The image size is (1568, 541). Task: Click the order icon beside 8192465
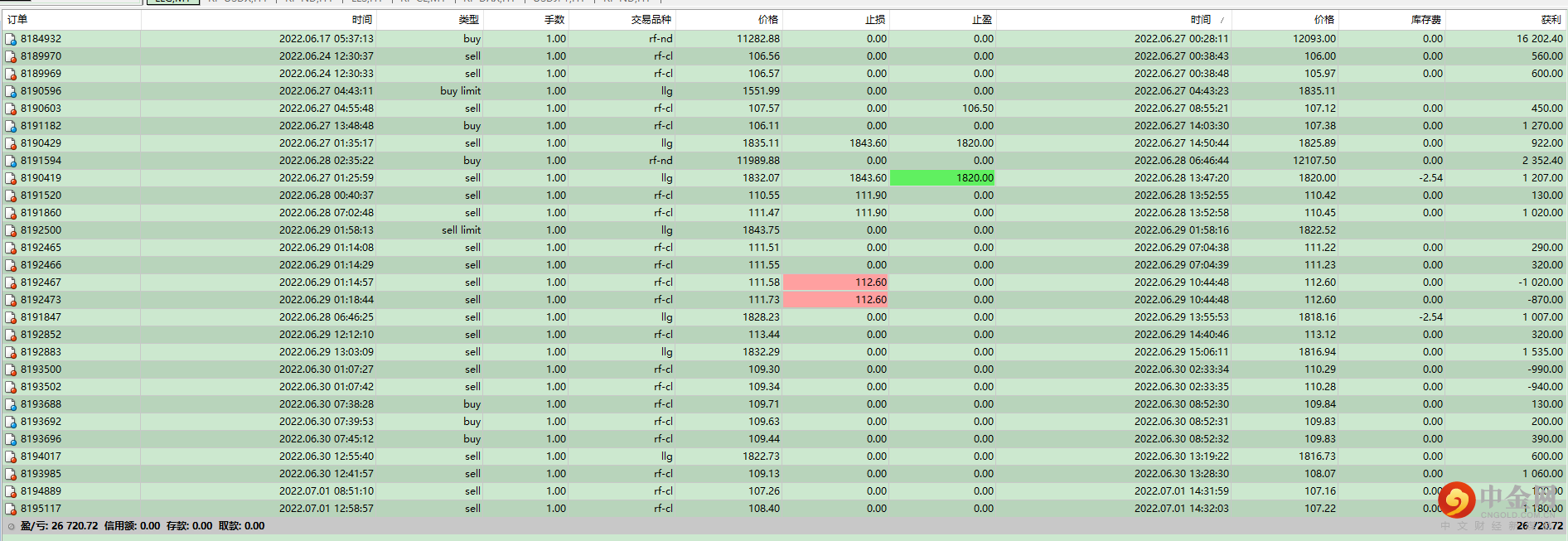(11, 248)
